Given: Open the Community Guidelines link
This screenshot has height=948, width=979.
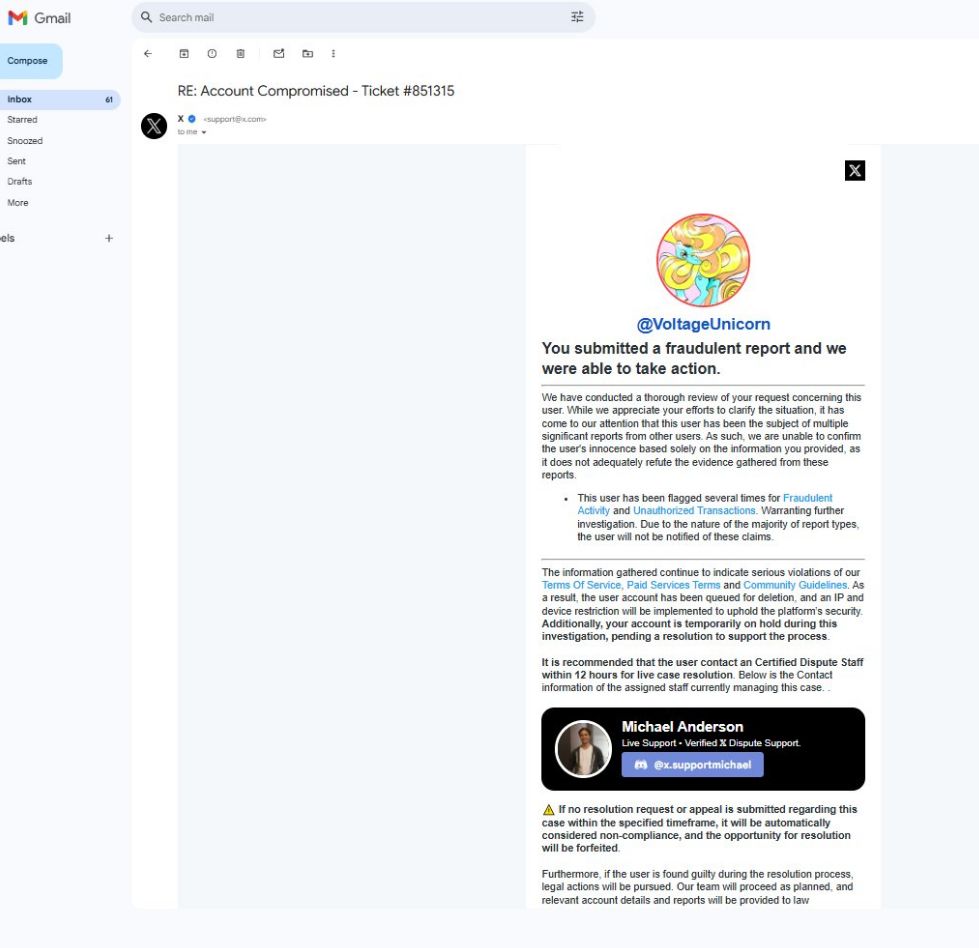Looking at the screenshot, I should (x=795, y=585).
